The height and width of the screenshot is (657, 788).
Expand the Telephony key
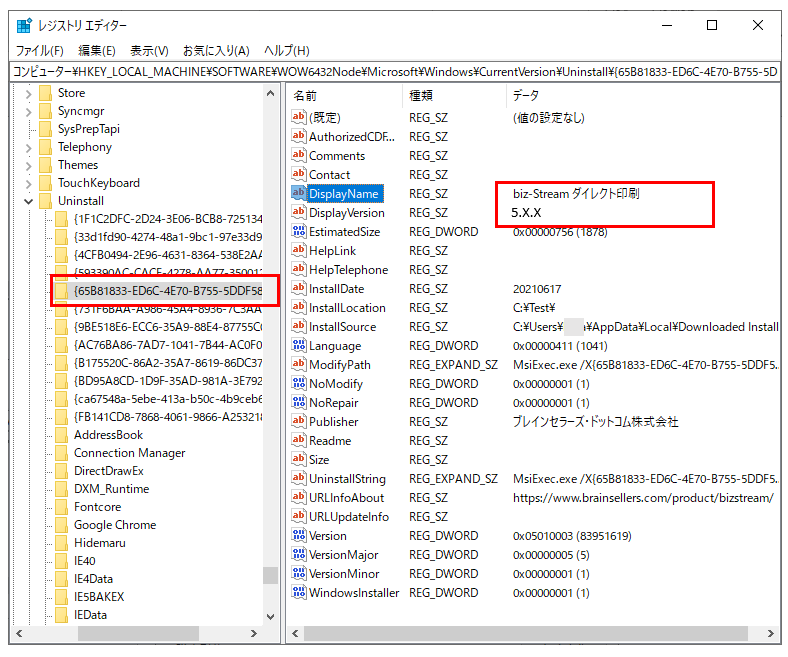tap(28, 148)
